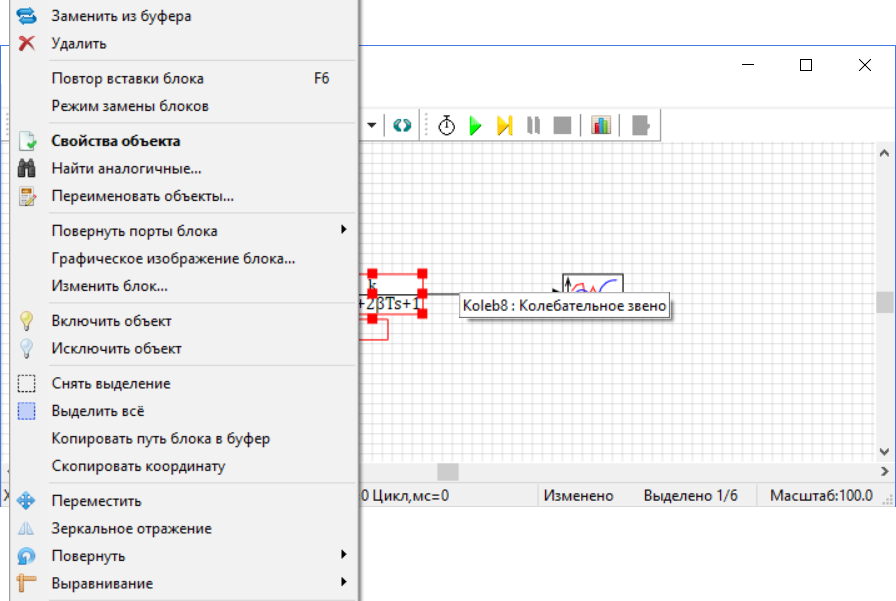
Task: Click the gray pause simulation icon
Action: [534, 125]
